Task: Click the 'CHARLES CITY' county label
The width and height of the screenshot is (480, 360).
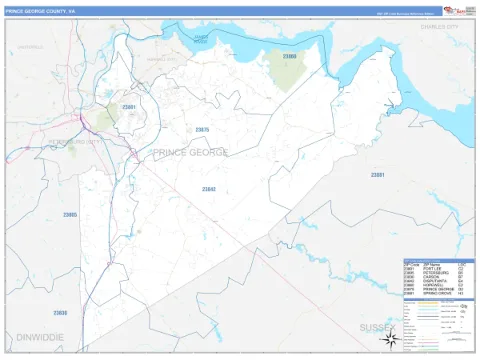Action: (x=439, y=27)
